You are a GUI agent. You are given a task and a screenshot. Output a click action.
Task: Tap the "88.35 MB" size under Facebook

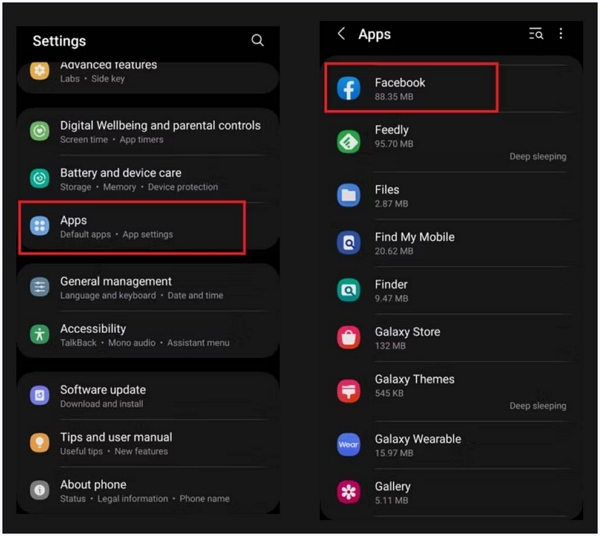(394, 96)
